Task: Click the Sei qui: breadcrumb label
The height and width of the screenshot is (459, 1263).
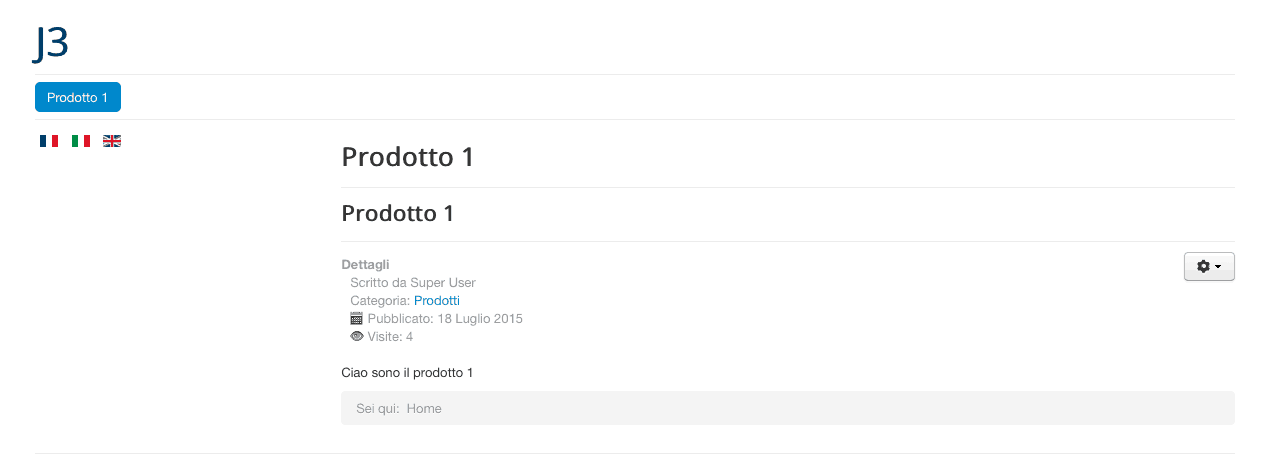Action: point(377,408)
